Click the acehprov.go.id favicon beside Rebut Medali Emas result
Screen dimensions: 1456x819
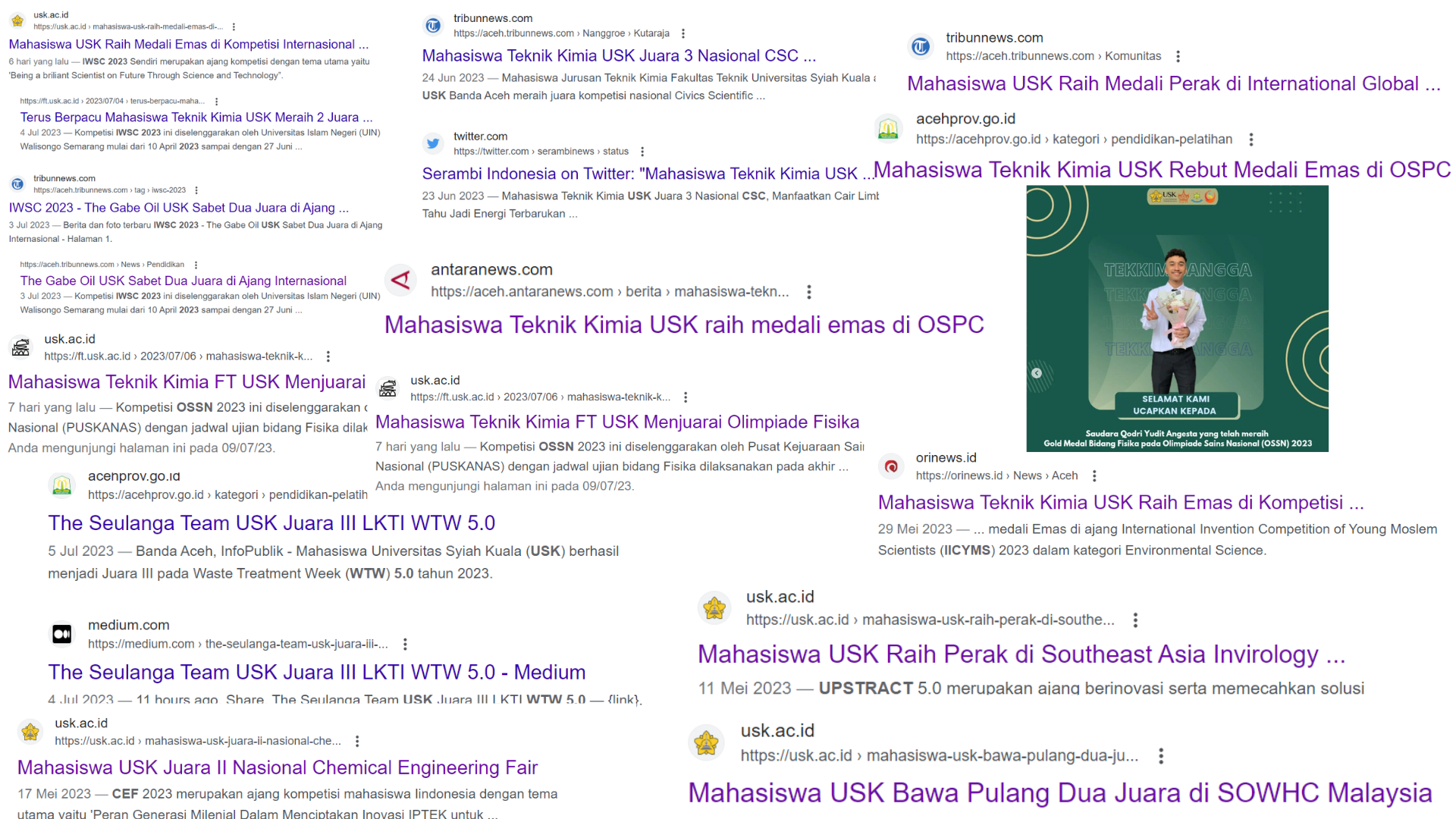(x=888, y=129)
